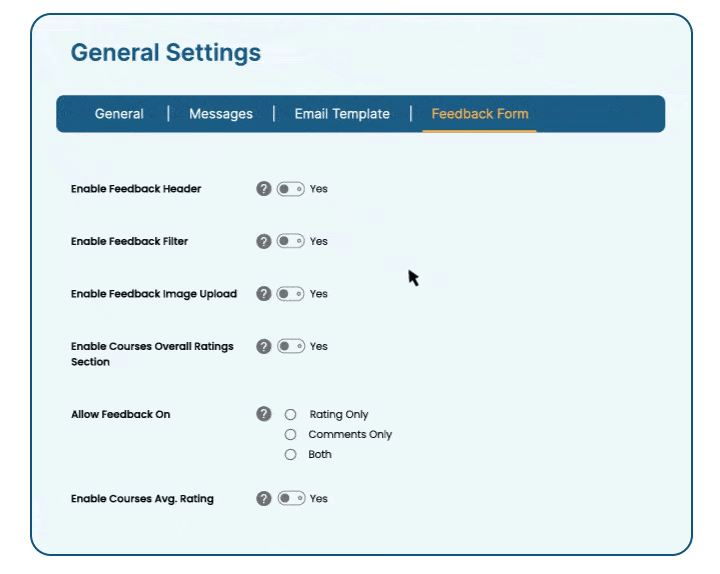Go to the Email Template tab

click(x=342, y=114)
